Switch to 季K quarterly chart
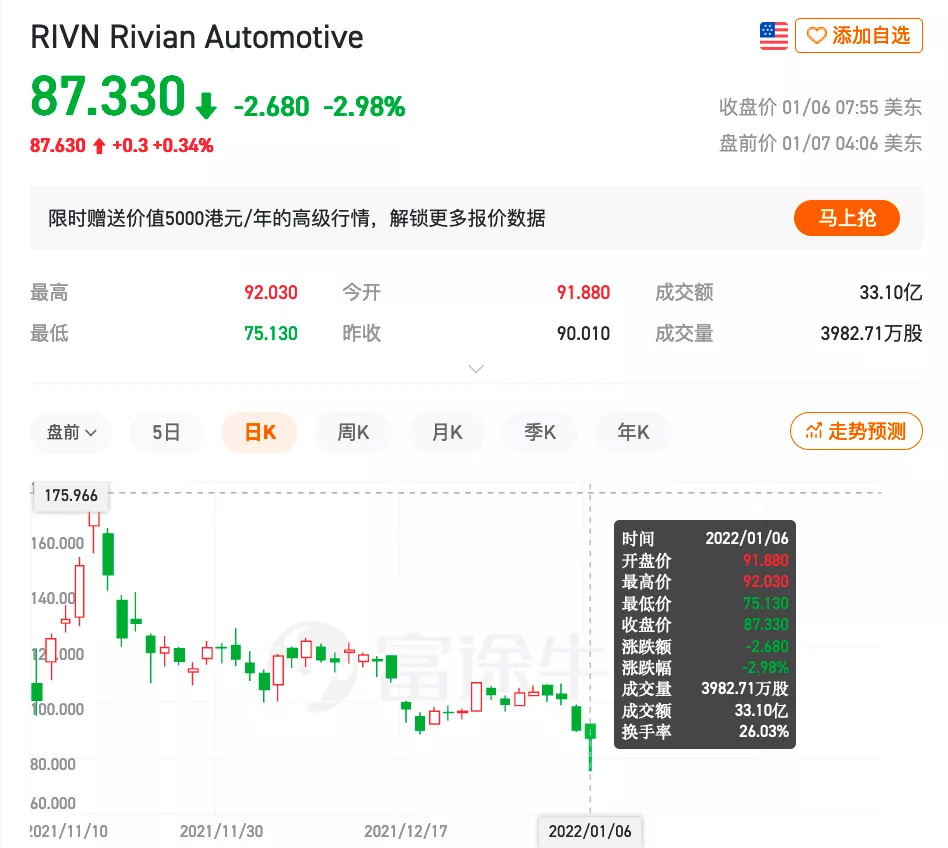 point(540,432)
